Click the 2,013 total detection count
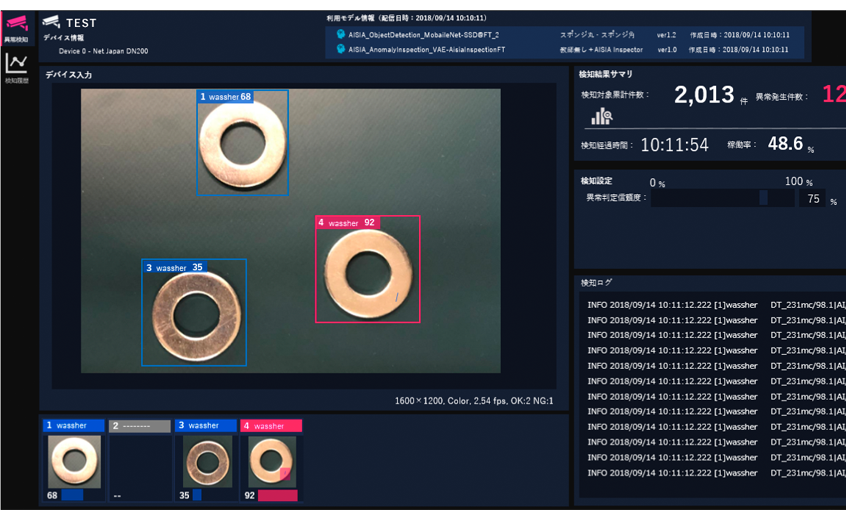The image size is (849, 520). point(704,95)
